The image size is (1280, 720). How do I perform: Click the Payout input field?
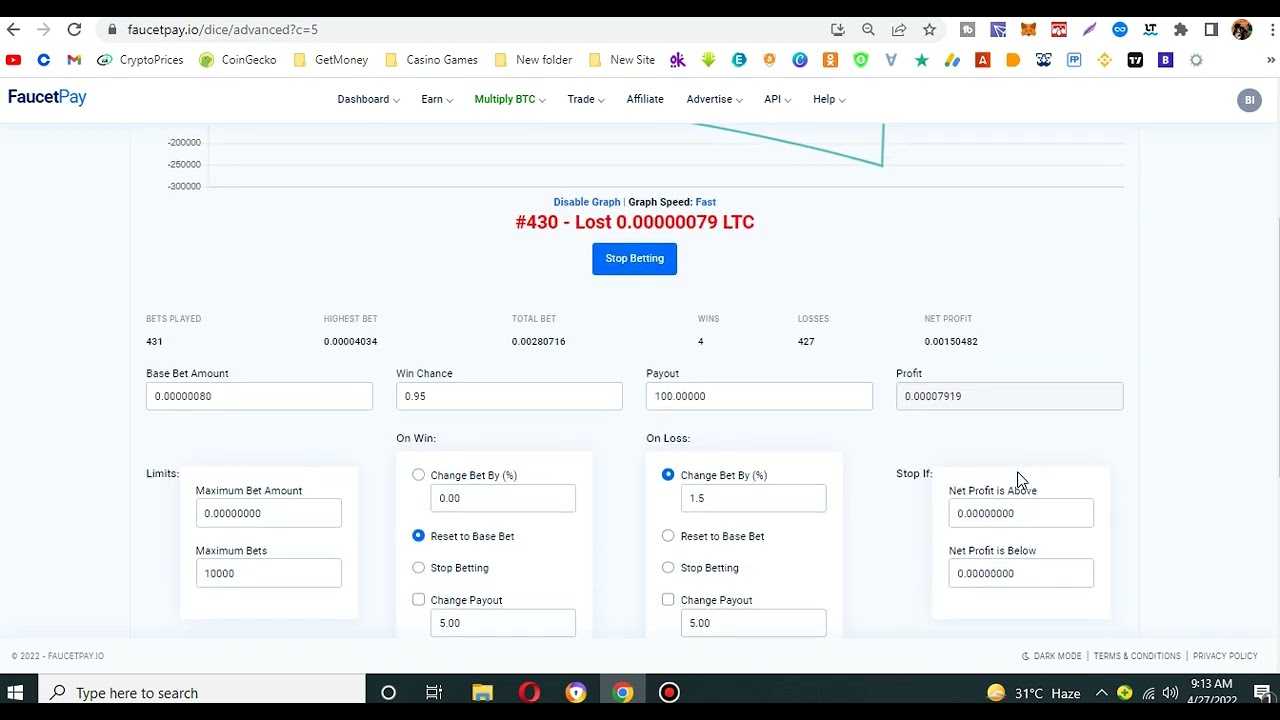pyautogui.click(x=759, y=396)
